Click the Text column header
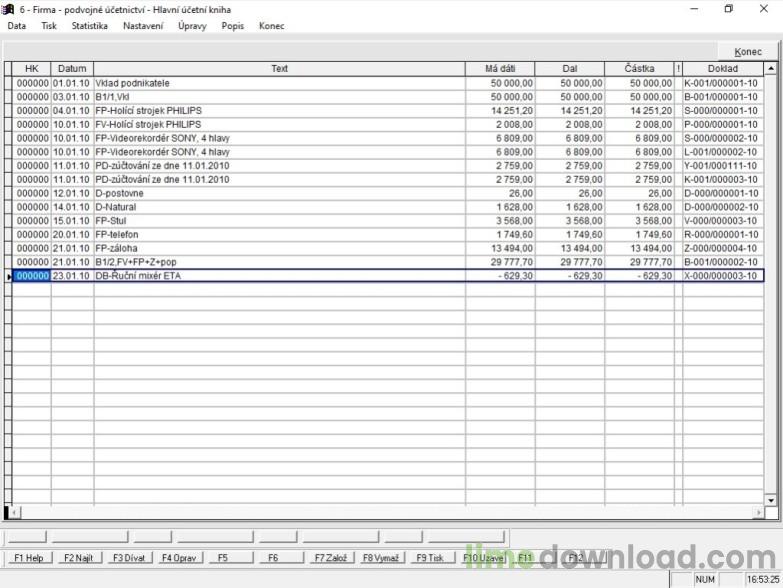The width and height of the screenshot is (783, 588). pyautogui.click(x=279, y=68)
